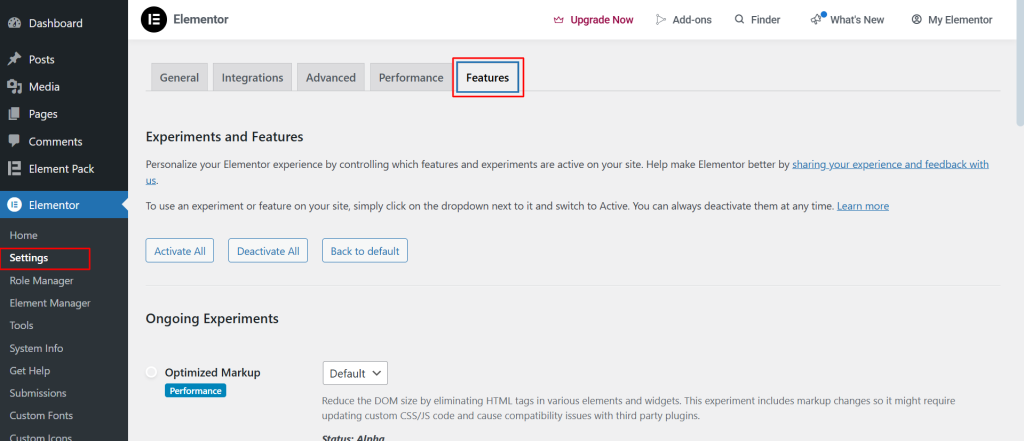This screenshot has width=1024, height=441.
Task: Click the Dashboard gauge icon in sidebar
Action: click(14, 23)
